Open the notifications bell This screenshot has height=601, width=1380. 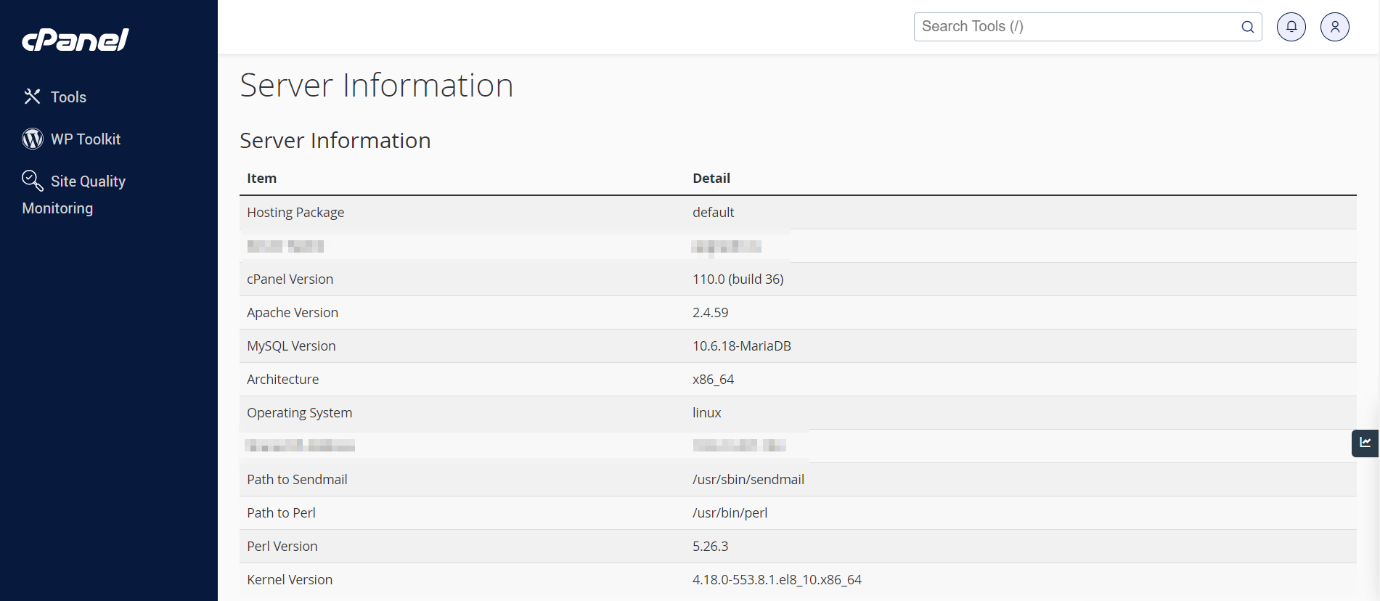(1291, 27)
